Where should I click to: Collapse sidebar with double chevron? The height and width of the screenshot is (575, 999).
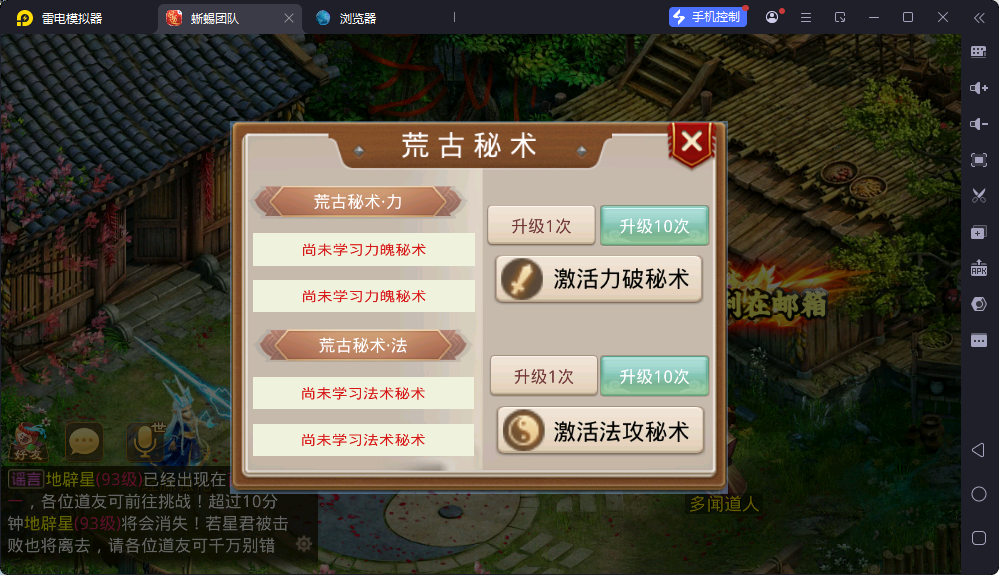pos(979,18)
